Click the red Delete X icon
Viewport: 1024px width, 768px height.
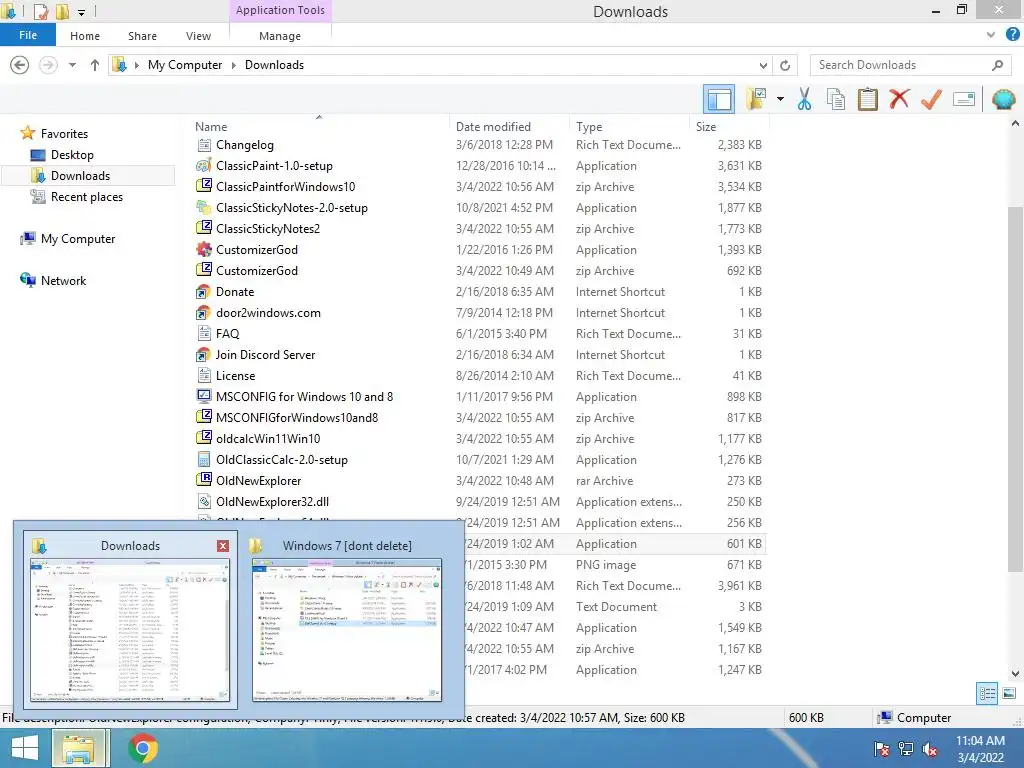899,99
